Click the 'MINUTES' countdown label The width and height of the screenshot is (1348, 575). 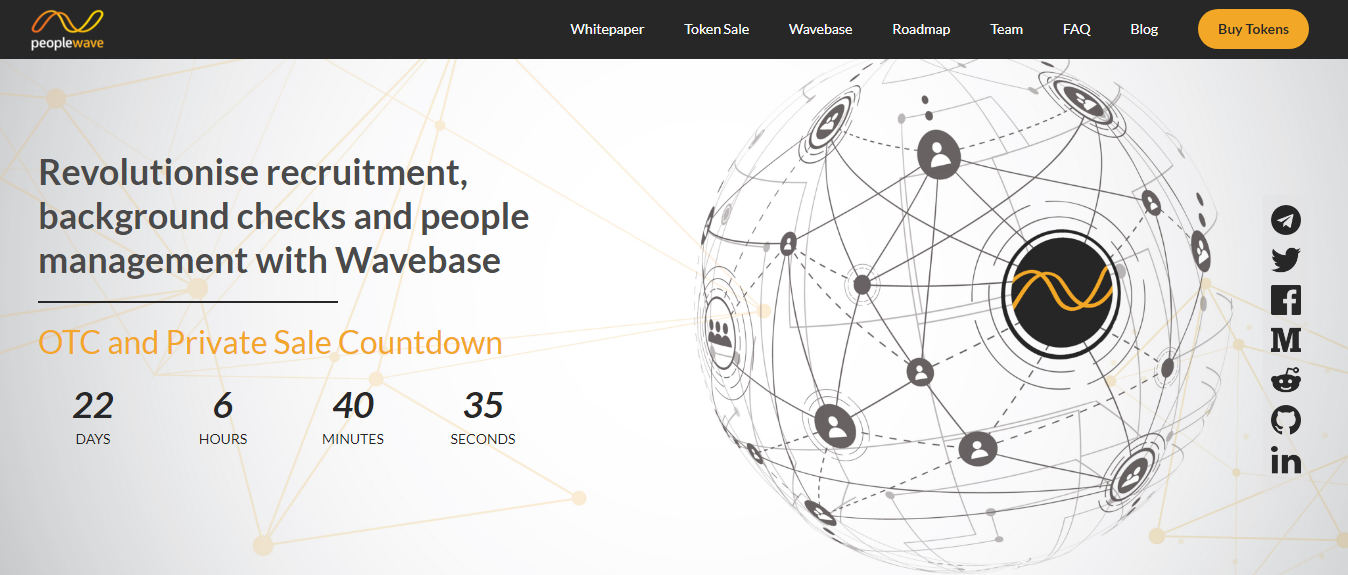click(353, 439)
